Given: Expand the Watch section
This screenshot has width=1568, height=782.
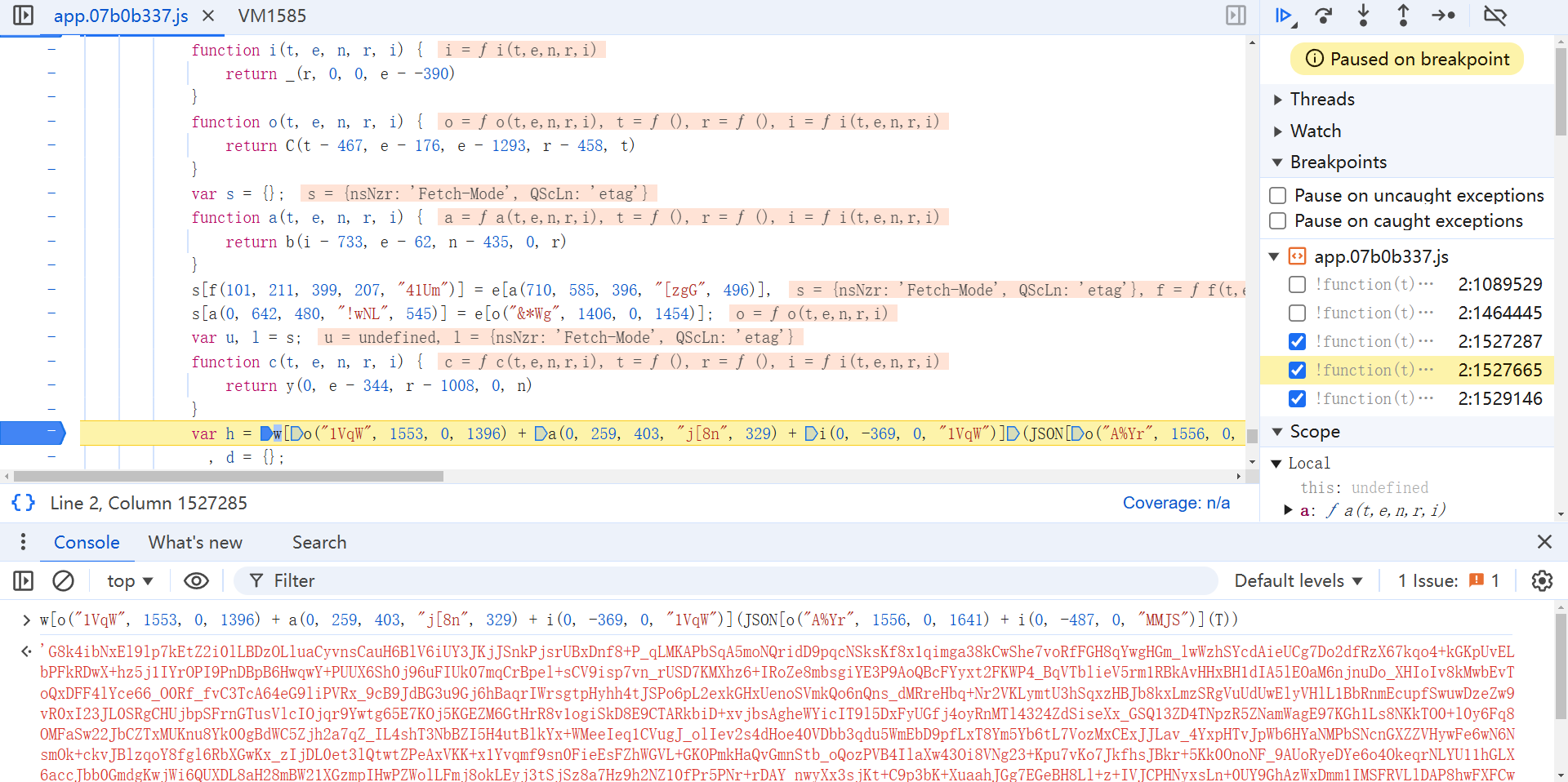Looking at the screenshot, I should coord(1278,131).
